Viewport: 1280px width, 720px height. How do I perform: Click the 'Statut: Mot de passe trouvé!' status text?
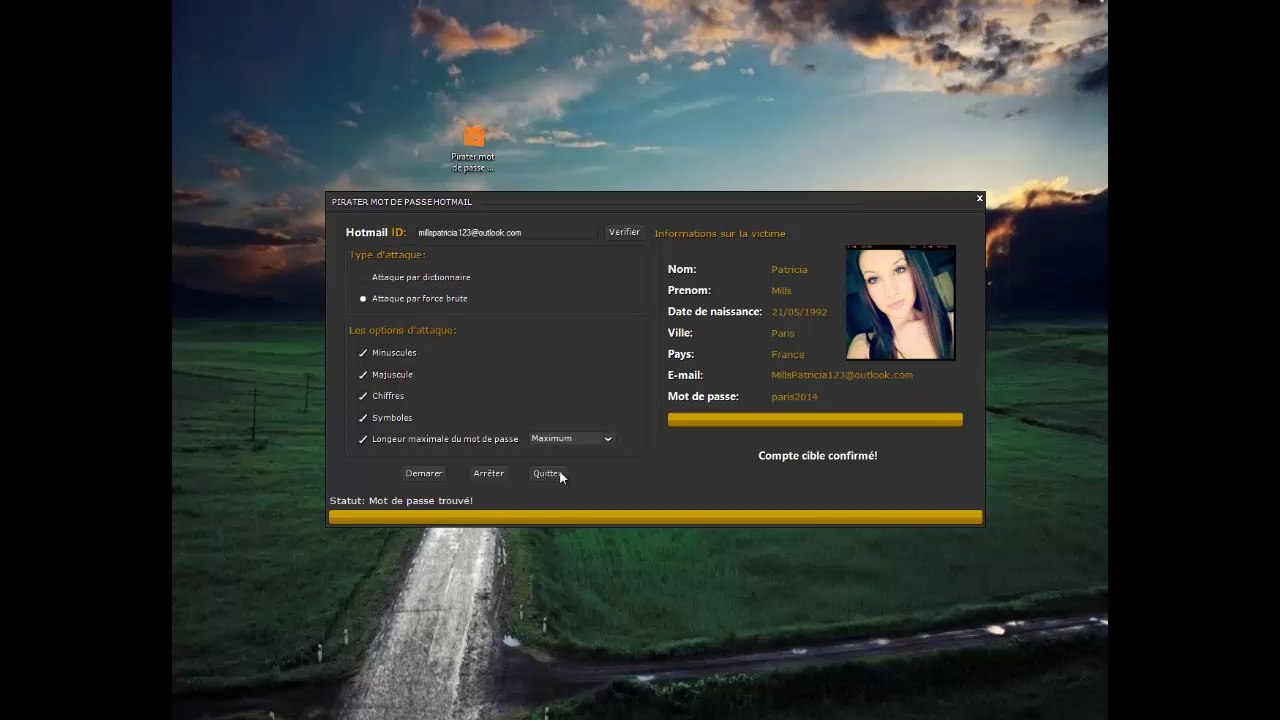coord(401,501)
